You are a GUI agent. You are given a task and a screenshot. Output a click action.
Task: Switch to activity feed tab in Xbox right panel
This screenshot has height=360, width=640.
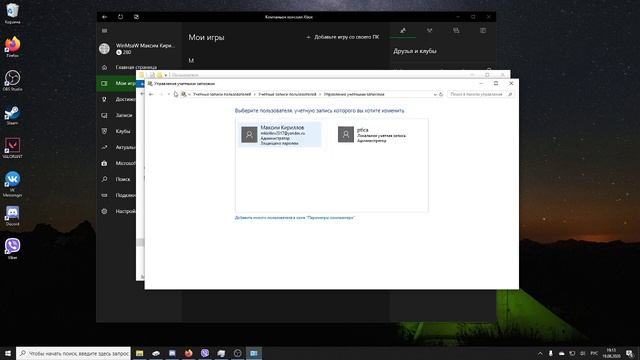point(483,31)
